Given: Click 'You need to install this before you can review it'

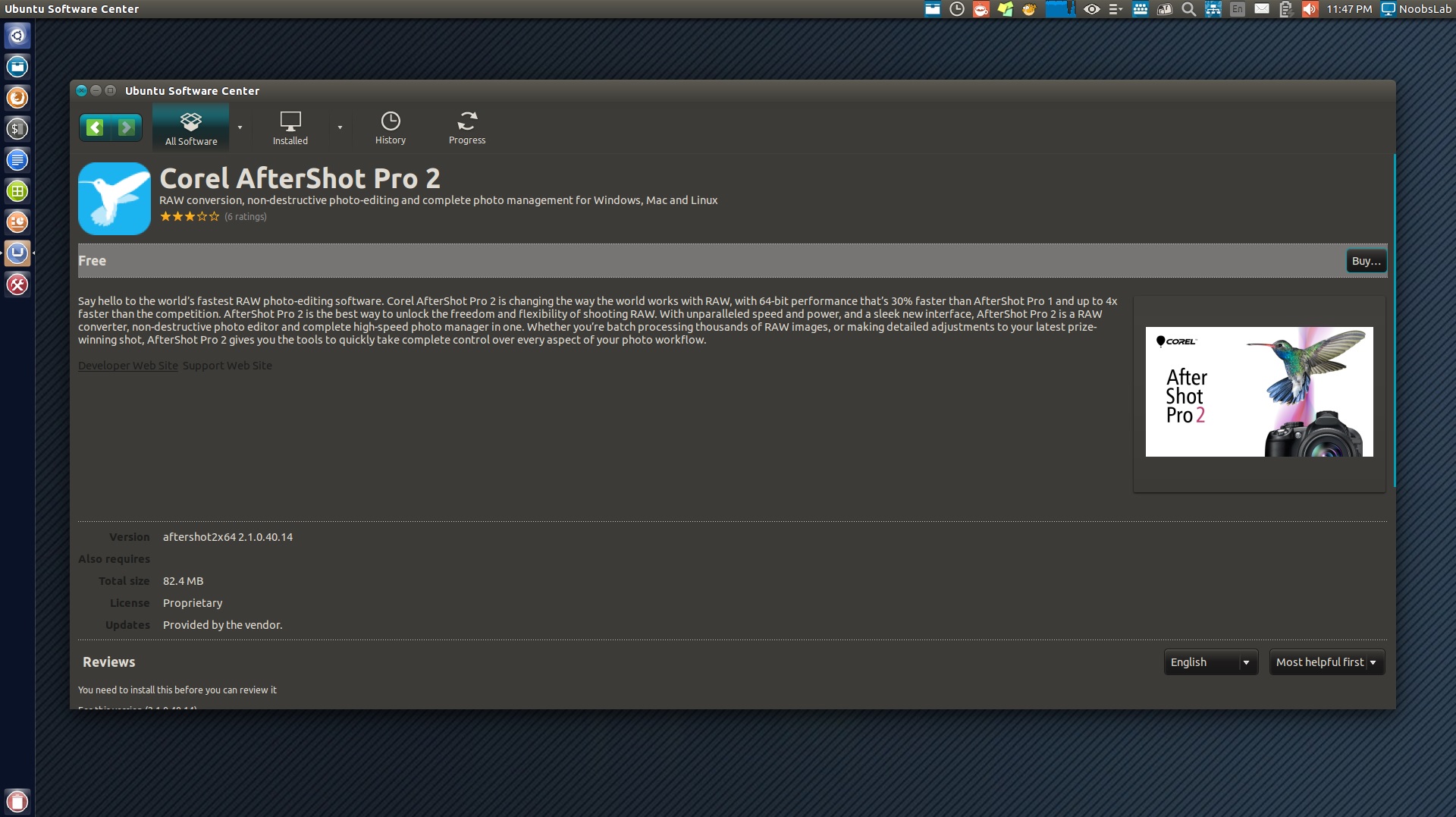Looking at the screenshot, I should (x=177, y=690).
